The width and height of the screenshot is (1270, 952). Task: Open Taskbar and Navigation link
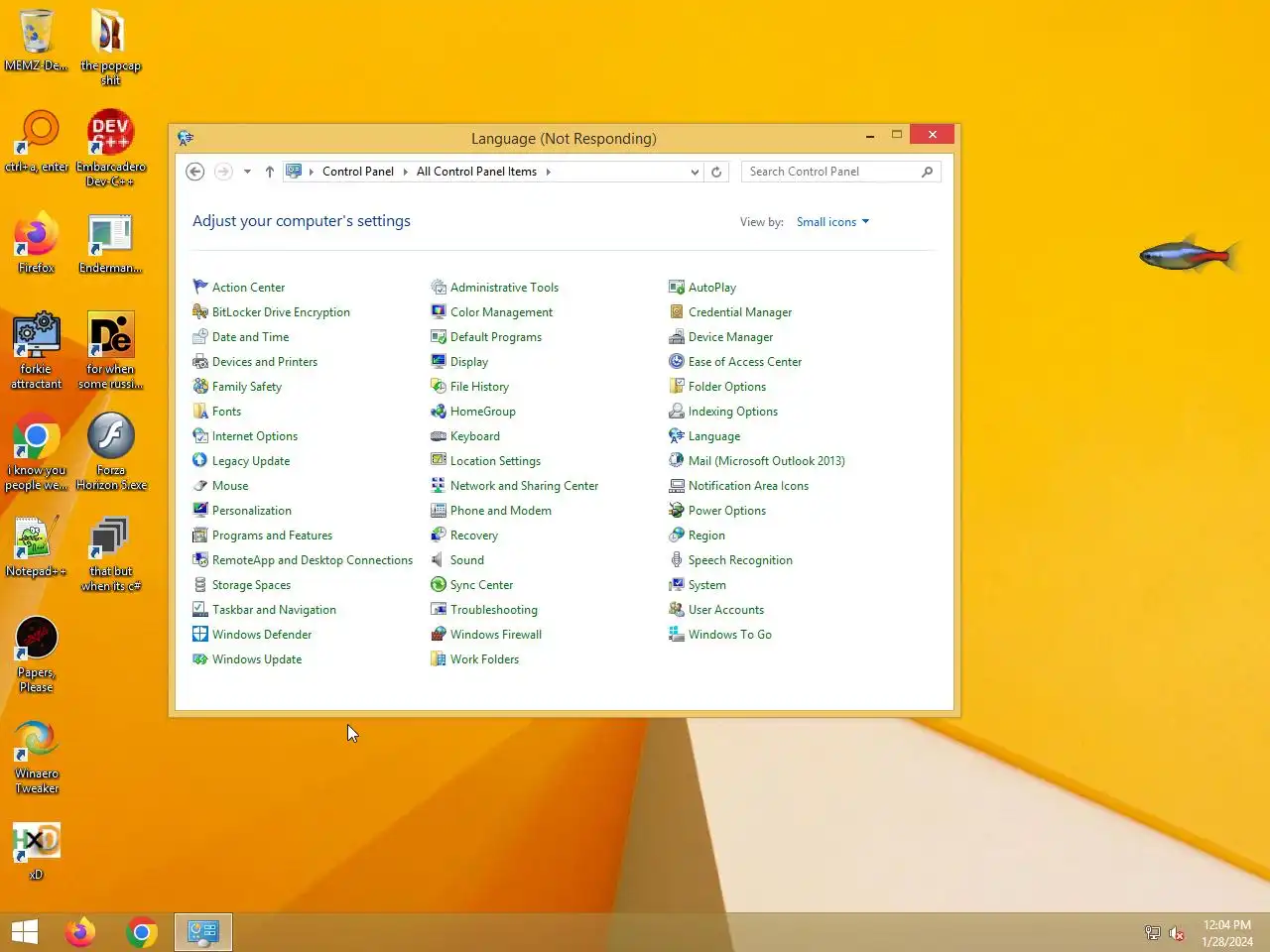pos(274,609)
